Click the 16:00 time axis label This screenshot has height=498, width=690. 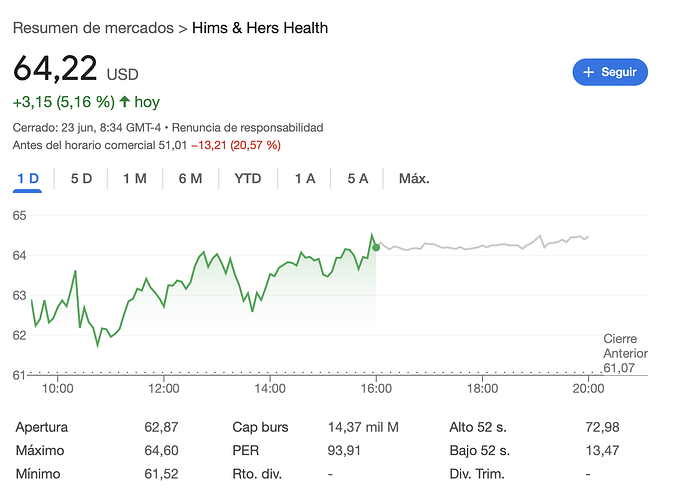click(376, 388)
